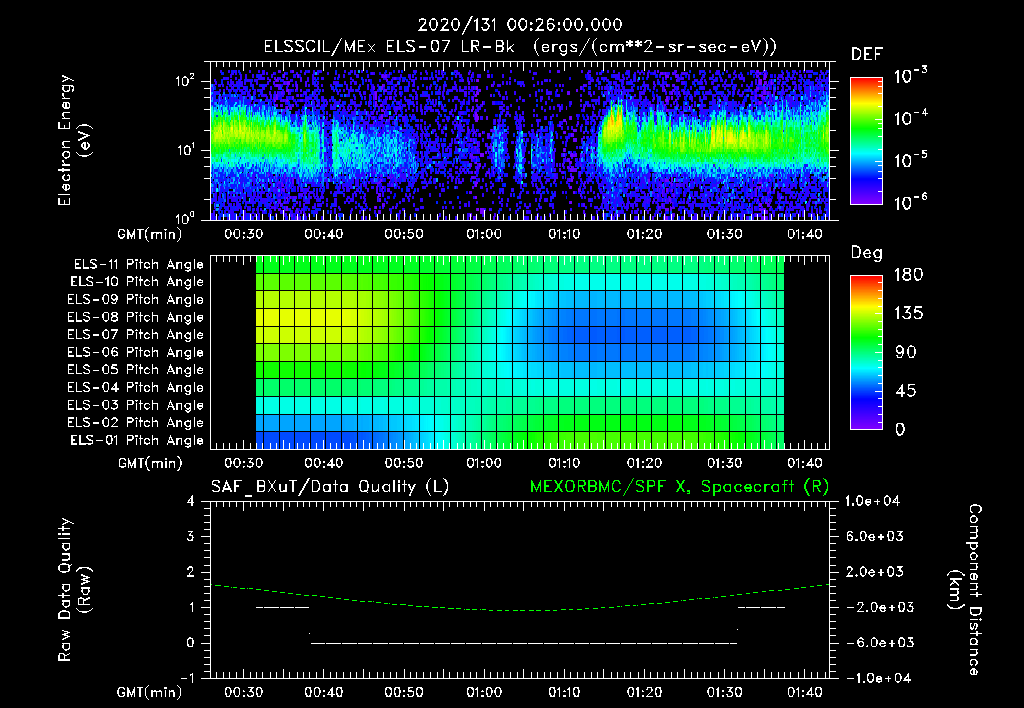Click the ELS-04 Pitch Angle row label

pos(135,387)
